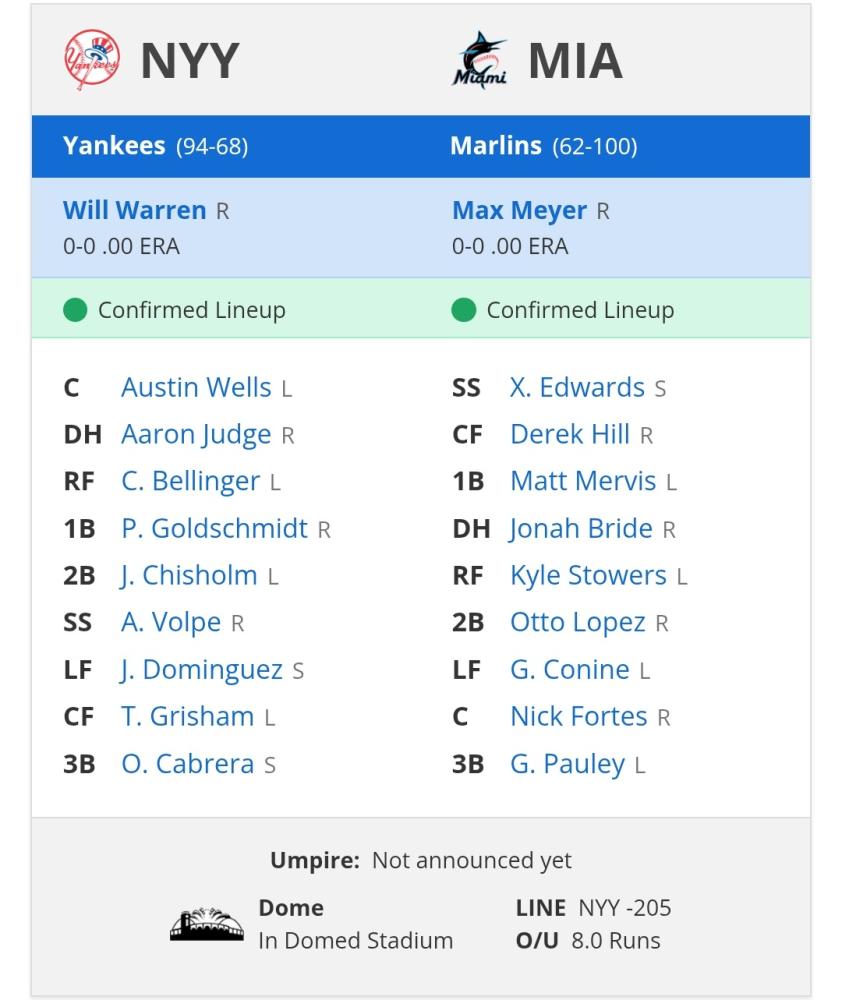
Task: Click the Marlins confirmed lineup green dot
Action: click(x=464, y=311)
